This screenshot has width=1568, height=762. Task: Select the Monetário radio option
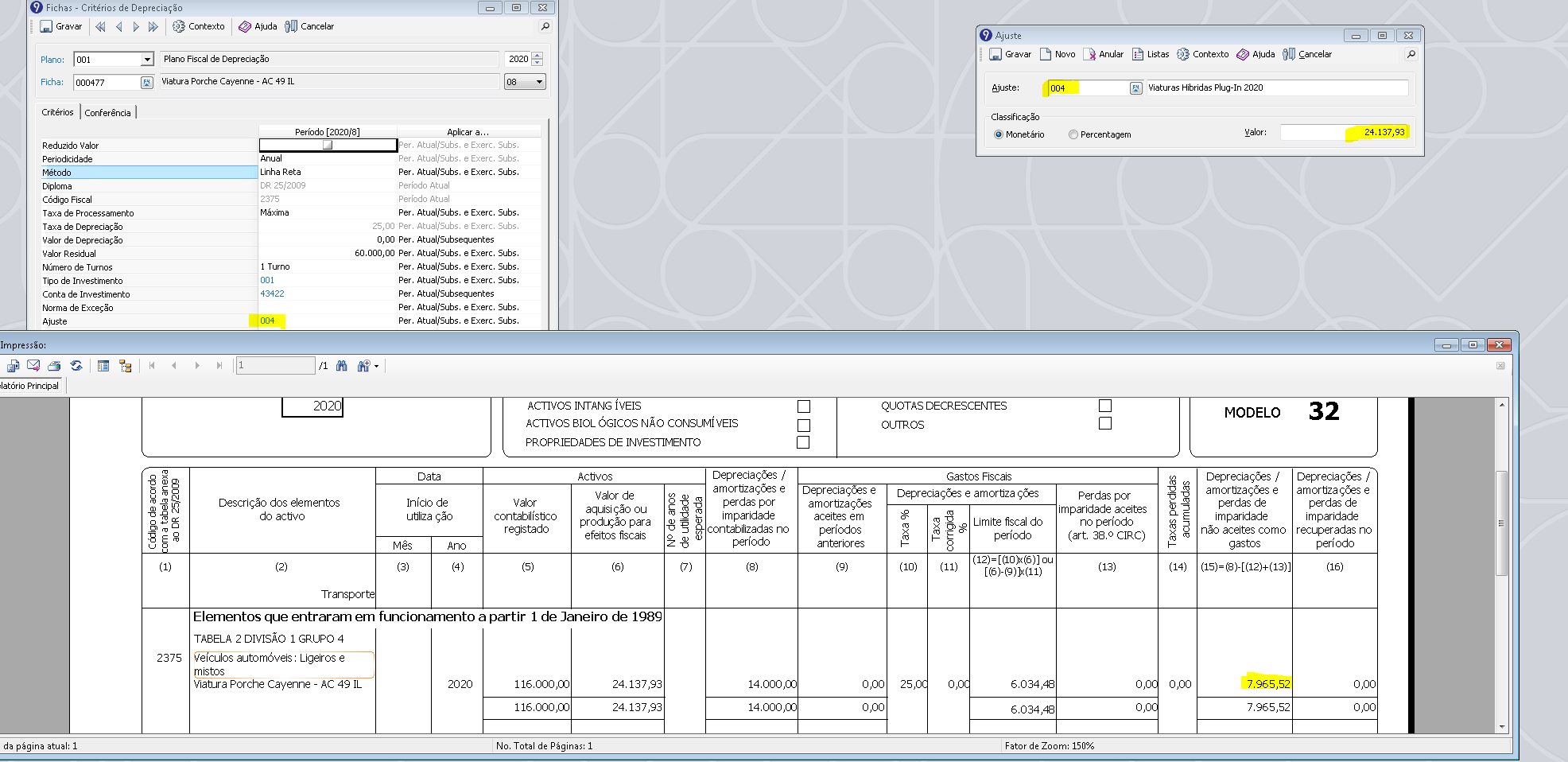point(999,134)
